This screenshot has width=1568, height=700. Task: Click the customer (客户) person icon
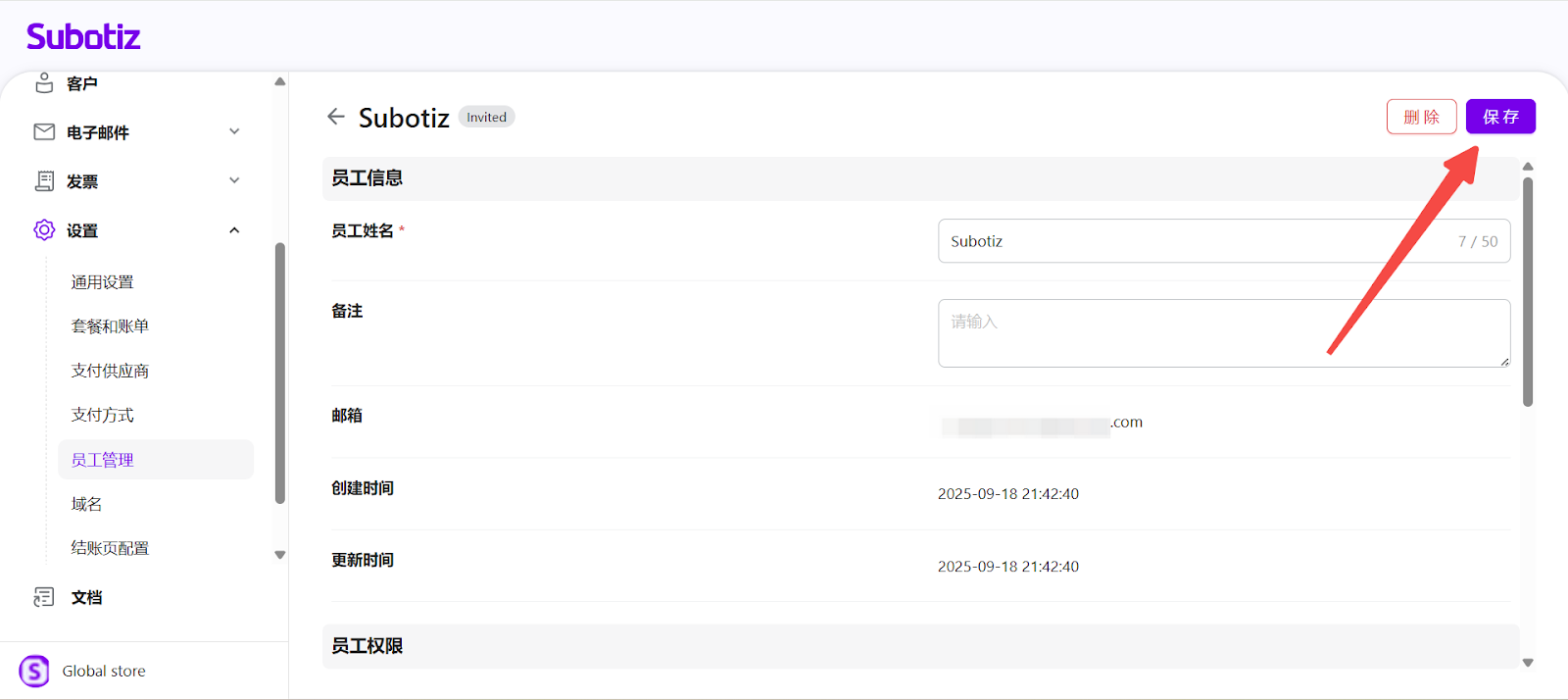(44, 83)
